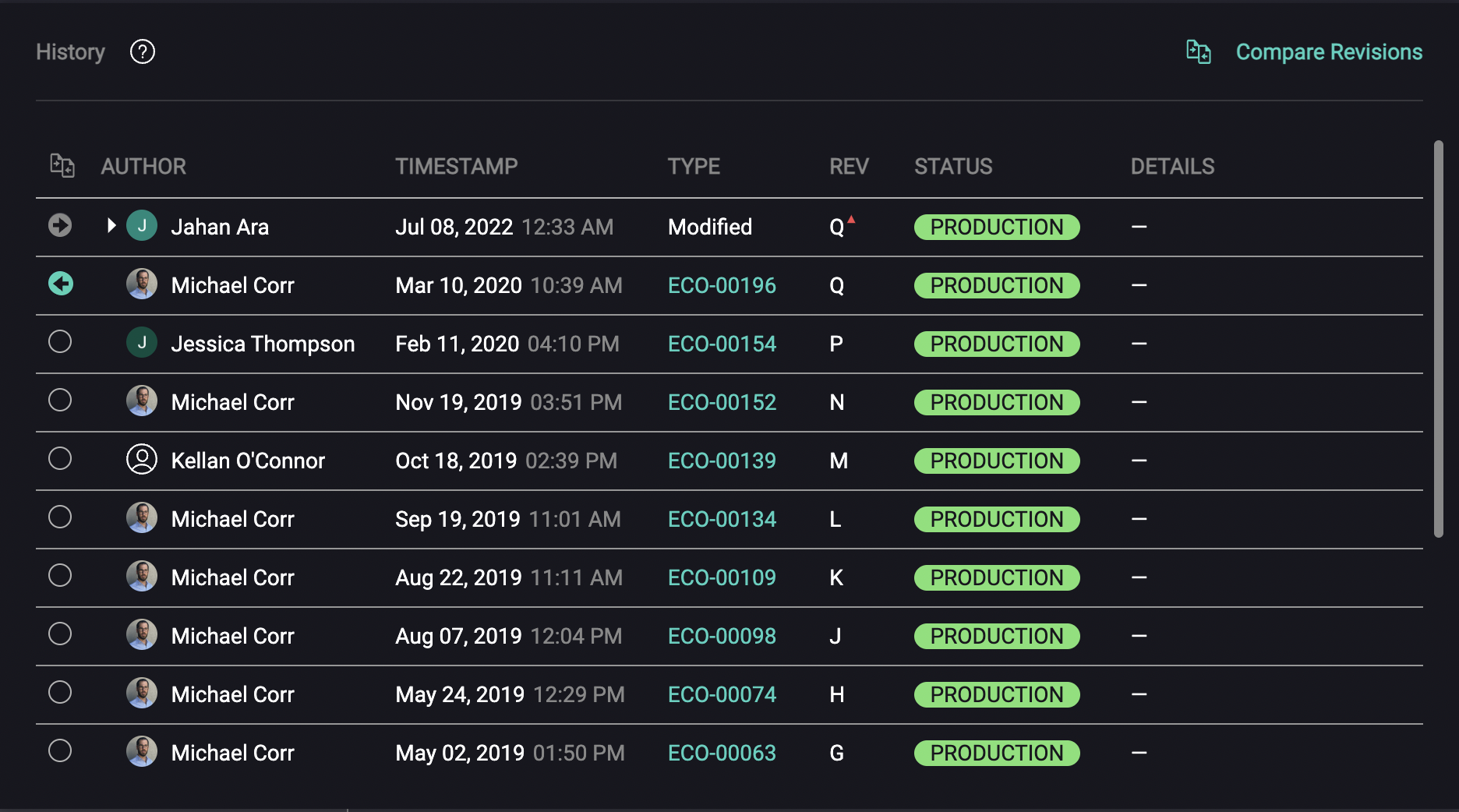Click the teal back arrow on the ECO-00196 row
This screenshot has width=1459, height=812.
point(60,284)
